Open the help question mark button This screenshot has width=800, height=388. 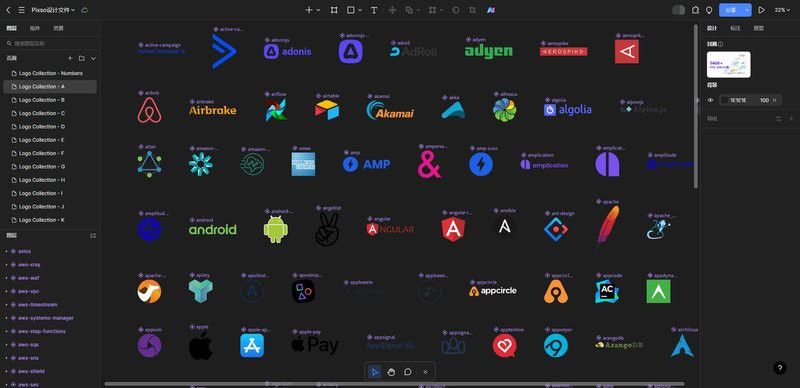pyautogui.click(x=779, y=368)
